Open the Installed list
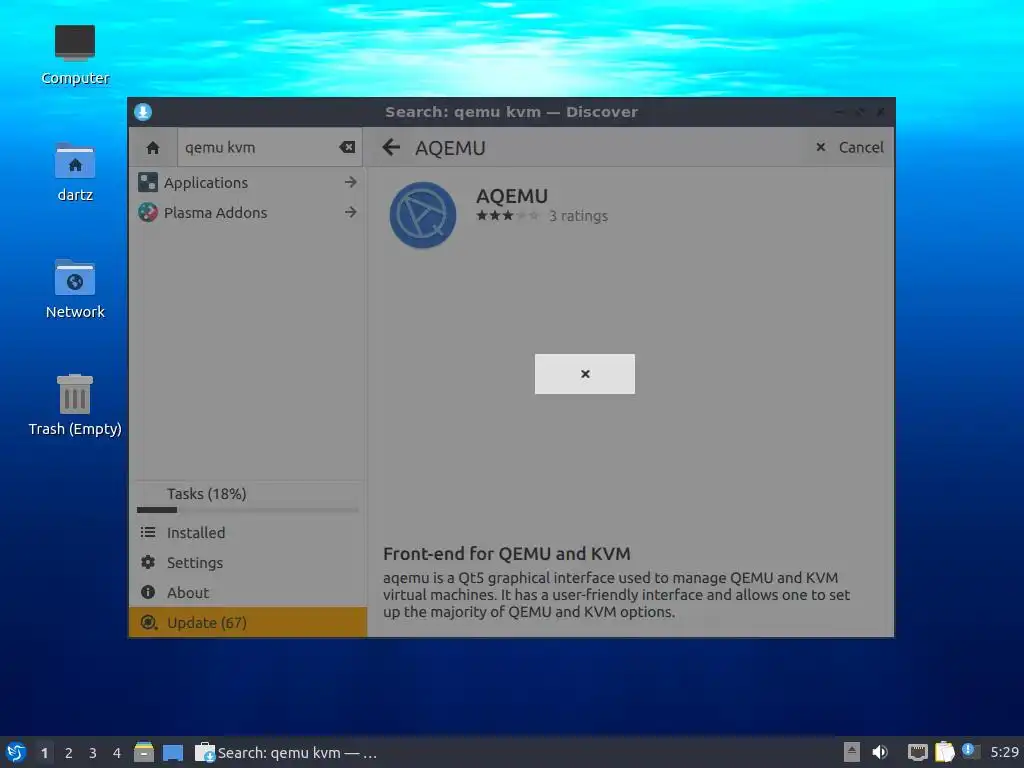The height and width of the screenshot is (768, 1024). click(x=248, y=533)
